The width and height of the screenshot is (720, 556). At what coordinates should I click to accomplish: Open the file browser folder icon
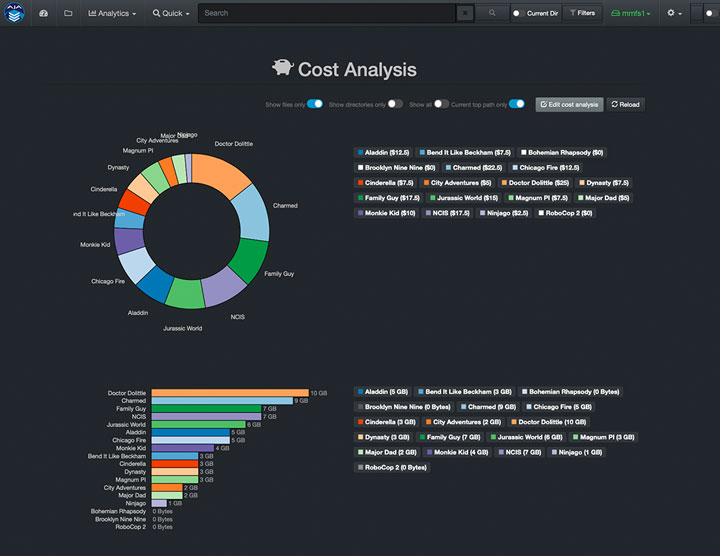coord(68,13)
